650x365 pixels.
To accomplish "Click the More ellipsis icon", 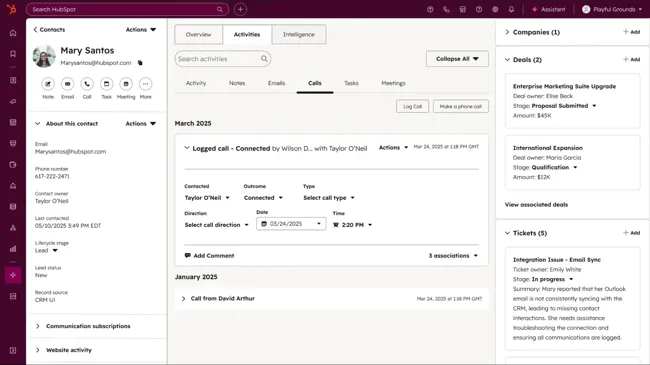I will coord(146,84).
